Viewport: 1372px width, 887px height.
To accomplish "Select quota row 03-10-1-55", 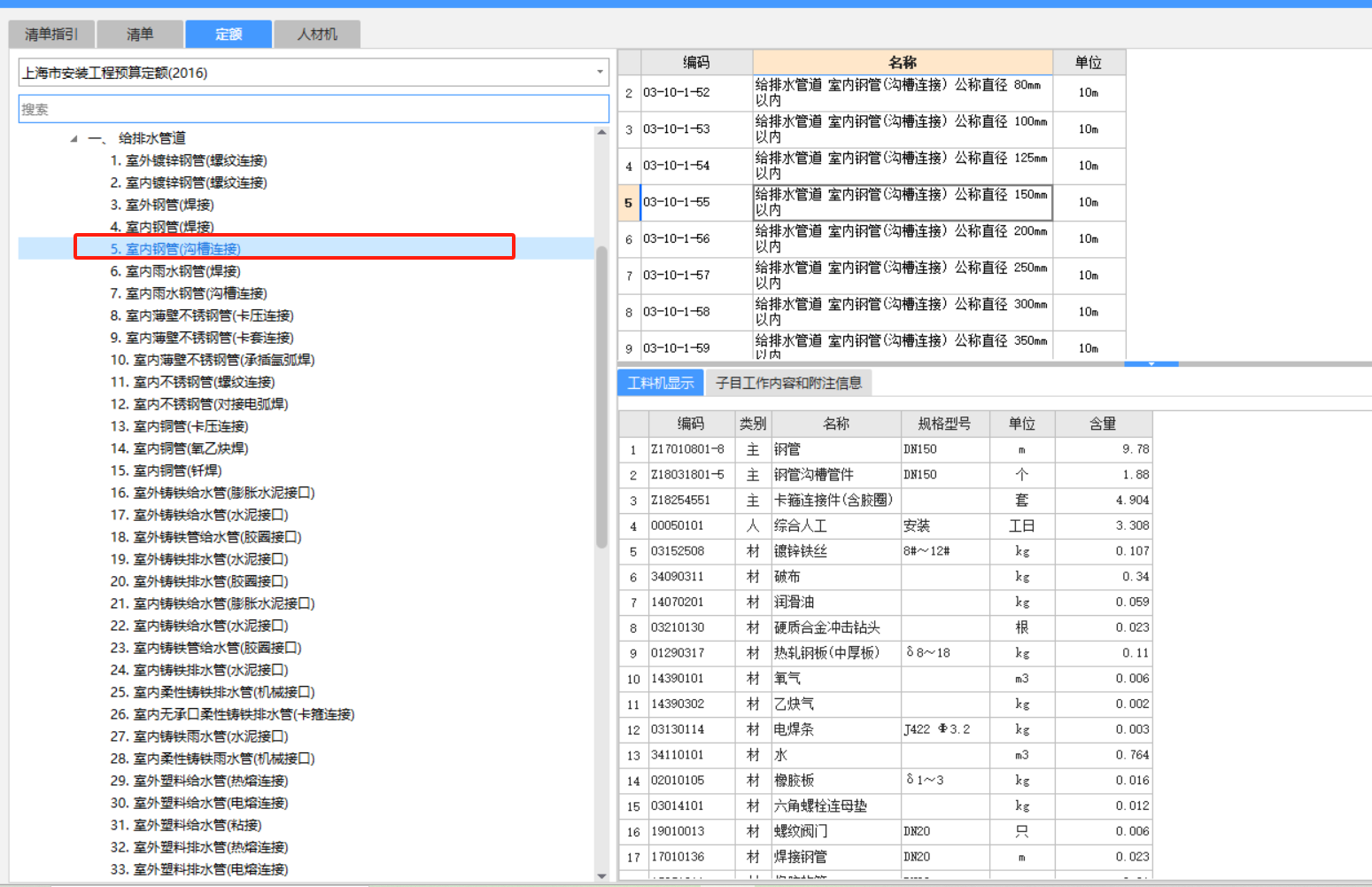I will (872, 202).
